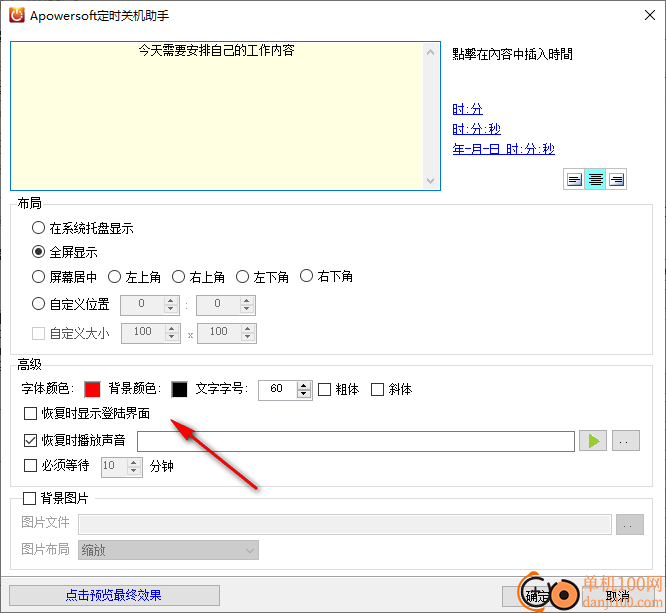666x613 pixels.
Task: Click 点击预览最终效果 preview button
Action: pos(114,595)
